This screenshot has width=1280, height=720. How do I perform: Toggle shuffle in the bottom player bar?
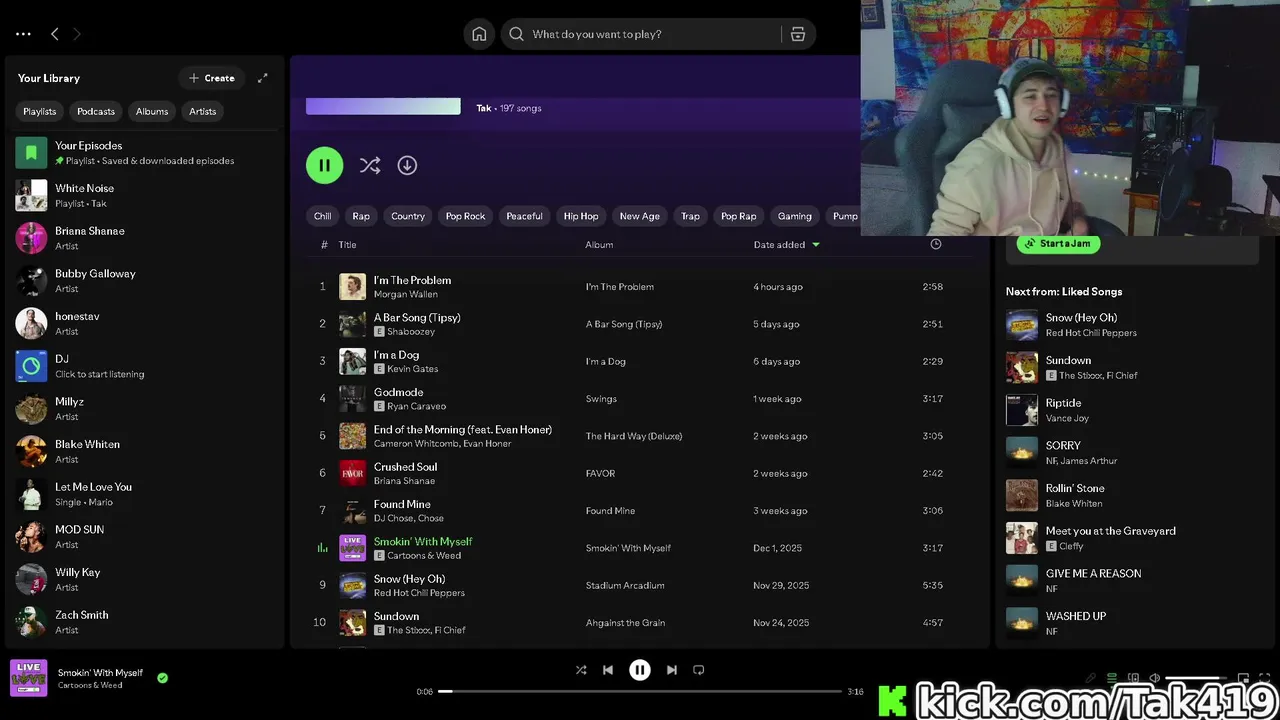click(x=581, y=670)
